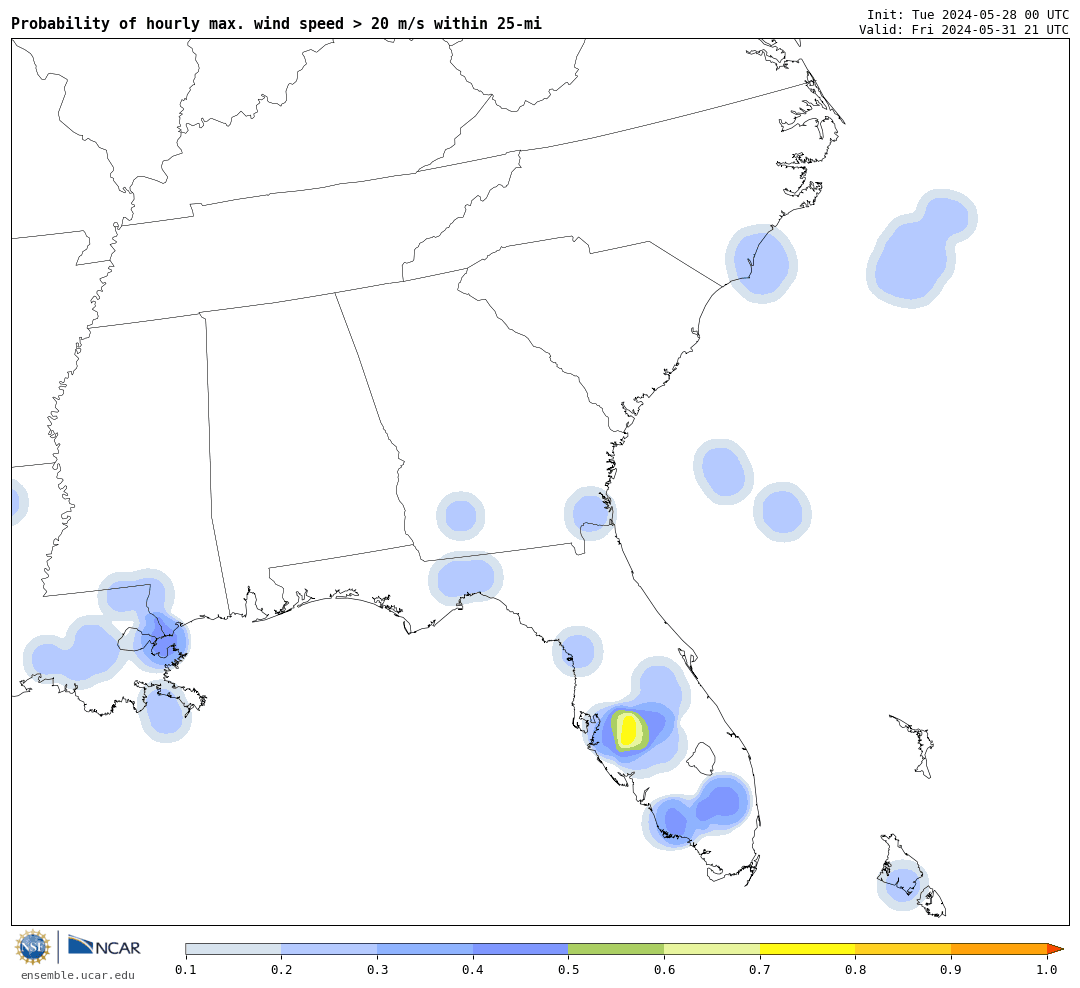Screen dimensions: 1080x988
Task: Click the probability blob on the North Carolina coast
Action: point(761,264)
